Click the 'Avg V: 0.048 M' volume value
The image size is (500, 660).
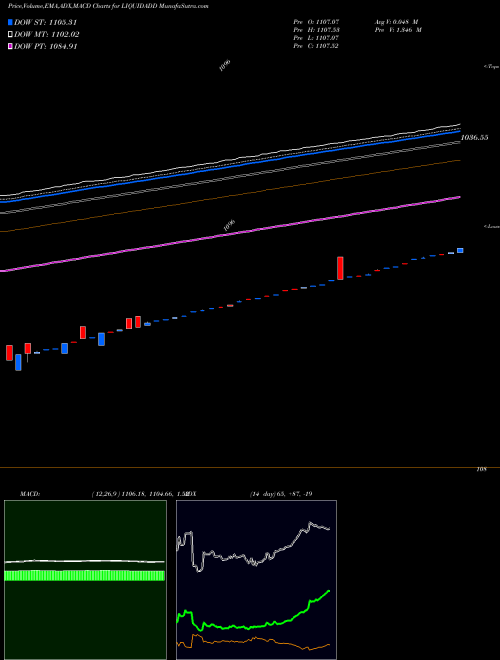pos(396,21)
